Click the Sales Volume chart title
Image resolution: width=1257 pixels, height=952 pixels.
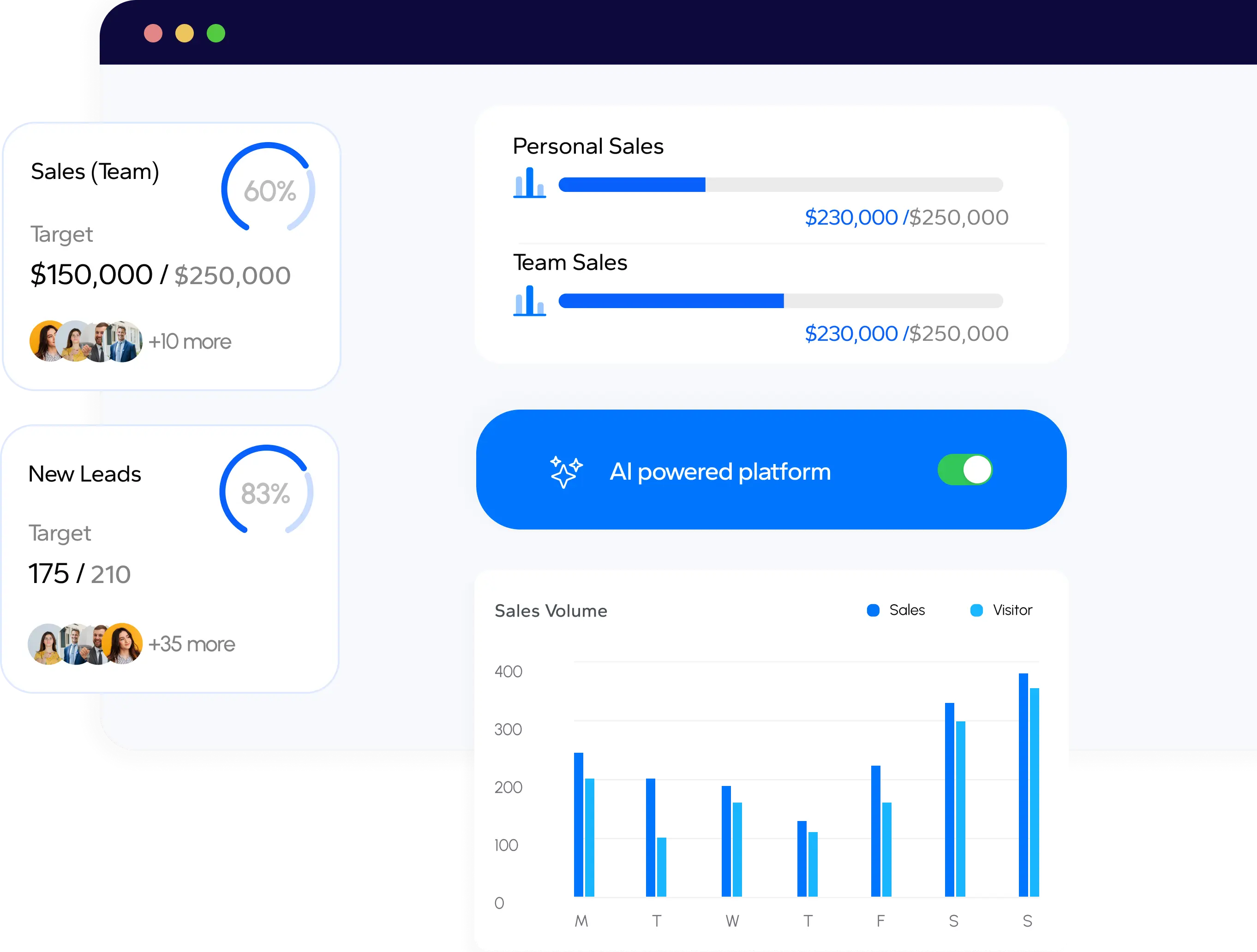[x=551, y=611]
